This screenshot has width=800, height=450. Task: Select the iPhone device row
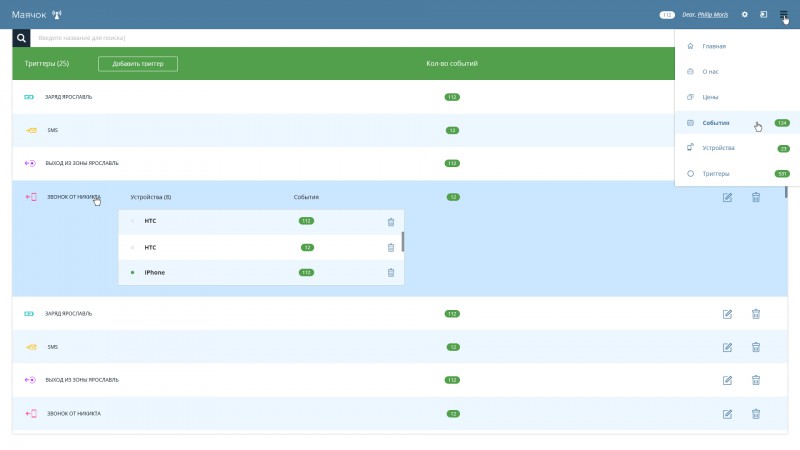pos(261,272)
